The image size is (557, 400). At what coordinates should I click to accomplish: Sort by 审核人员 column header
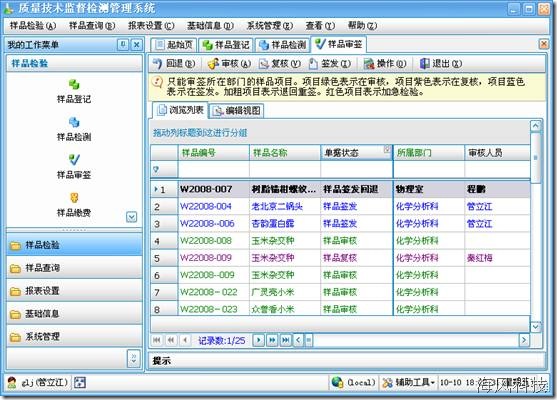(497, 153)
